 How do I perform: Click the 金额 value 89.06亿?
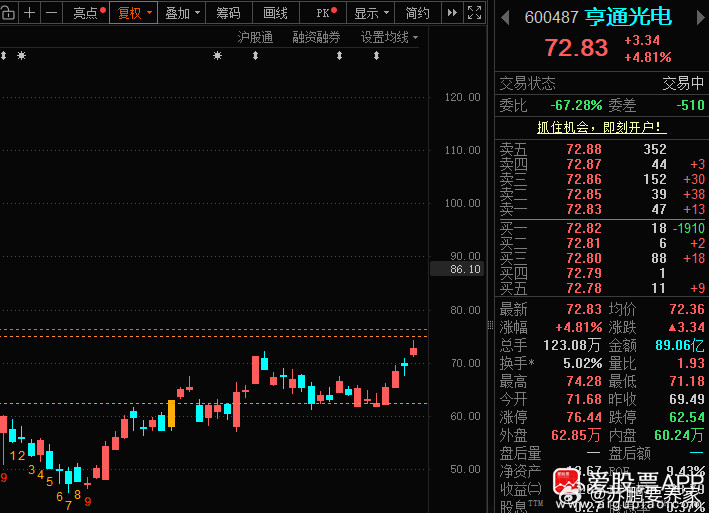pyautogui.click(x=680, y=345)
